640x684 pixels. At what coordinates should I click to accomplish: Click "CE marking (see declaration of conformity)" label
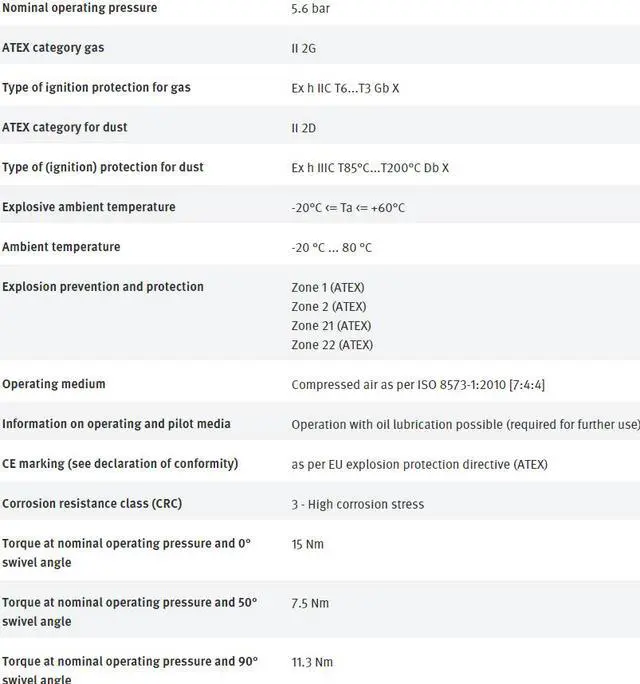pyautogui.click(x=120, y=464)
